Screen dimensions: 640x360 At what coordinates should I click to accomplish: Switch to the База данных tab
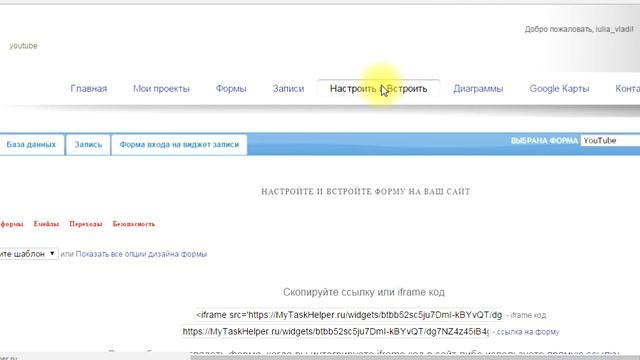31,144
